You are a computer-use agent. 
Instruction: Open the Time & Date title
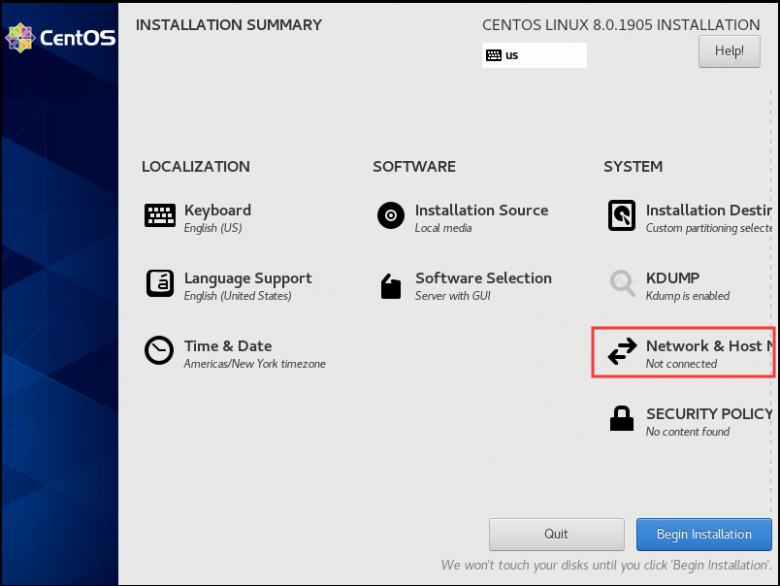[x=228, y=346]
